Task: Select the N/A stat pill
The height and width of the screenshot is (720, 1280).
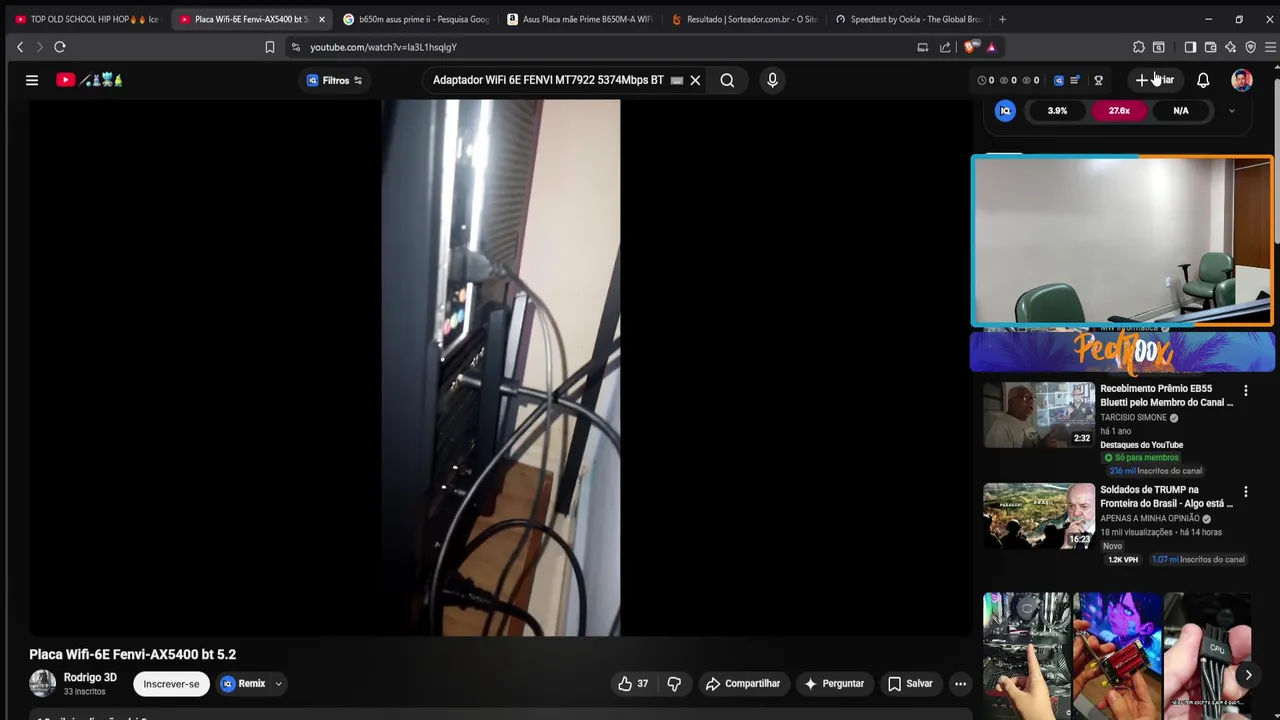Action: [1181, 111]
